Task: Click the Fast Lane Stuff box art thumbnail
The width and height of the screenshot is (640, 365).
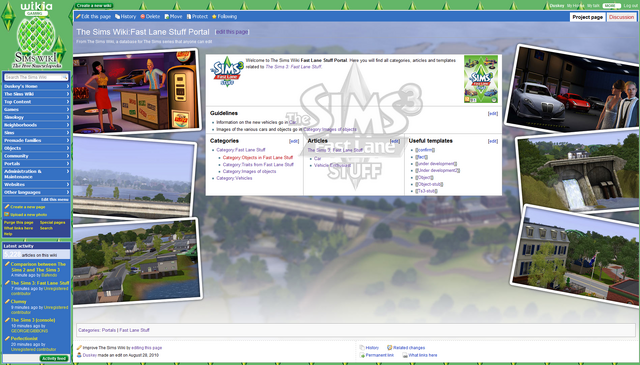Action: coord(481,79)
